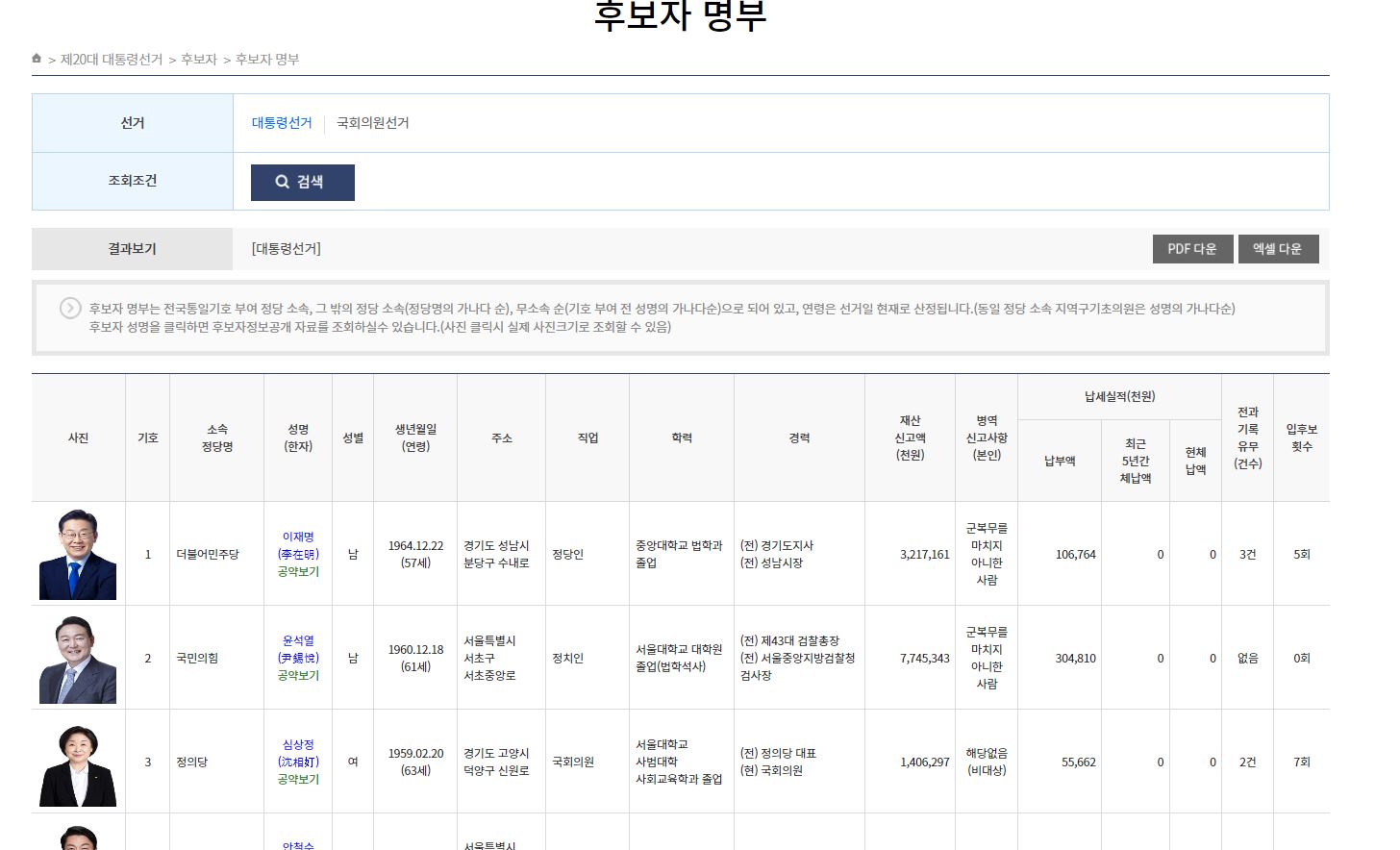Download the list with 엑셀 다운
The image size is (1400, 850).
1277,249
